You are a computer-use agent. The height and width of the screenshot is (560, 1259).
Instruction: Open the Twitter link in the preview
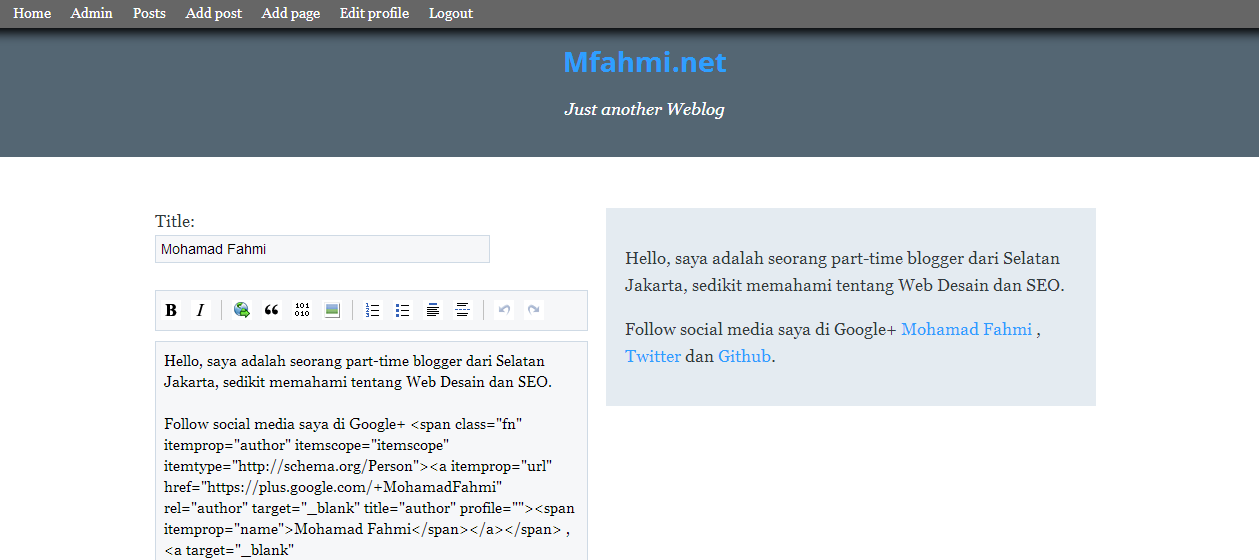pyautogui.click(x=653, y=356)
